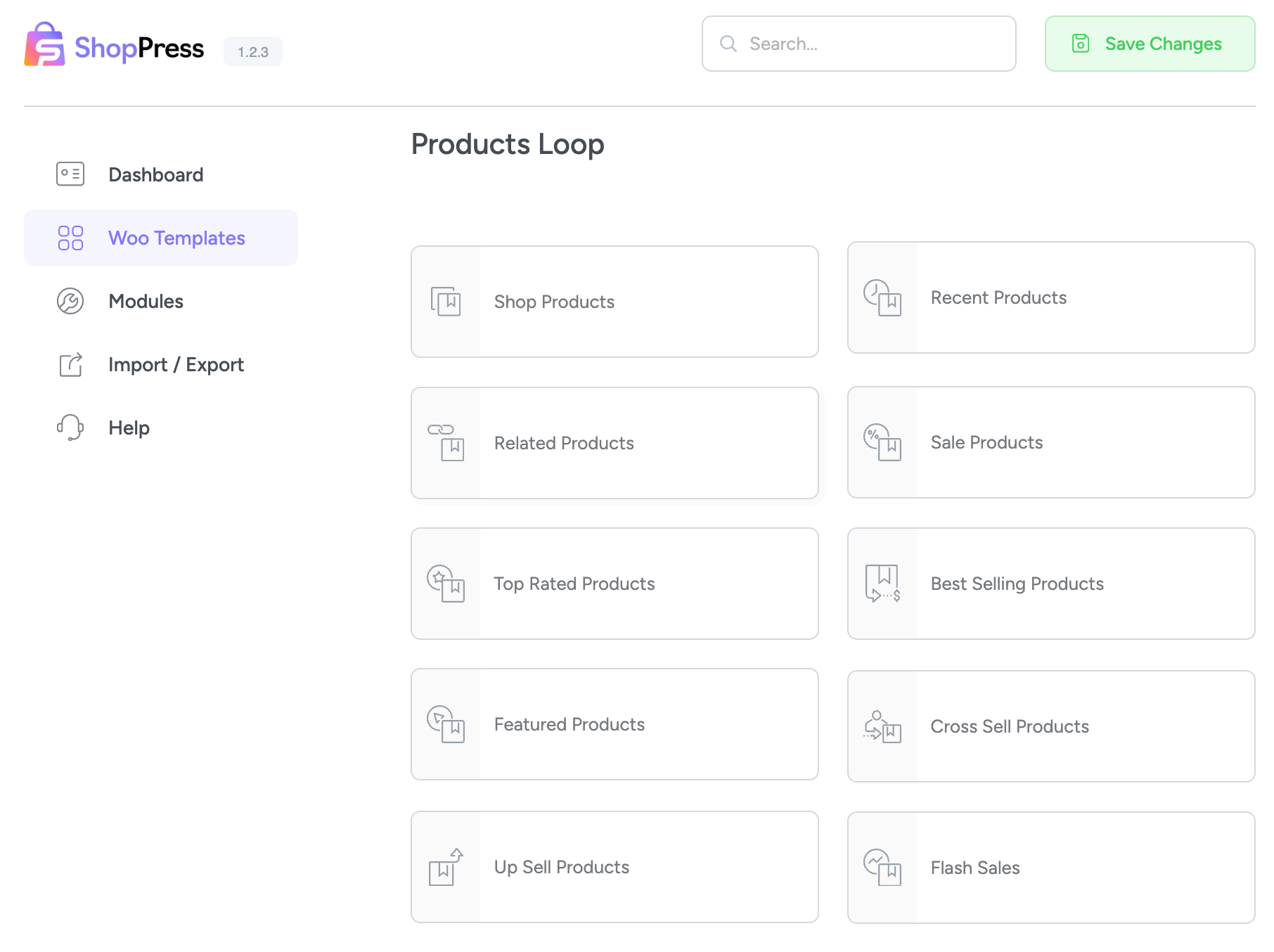Click the Up Sell Products arrow icon
This screenshot has width=1274, height=952.
click(446, 867)
